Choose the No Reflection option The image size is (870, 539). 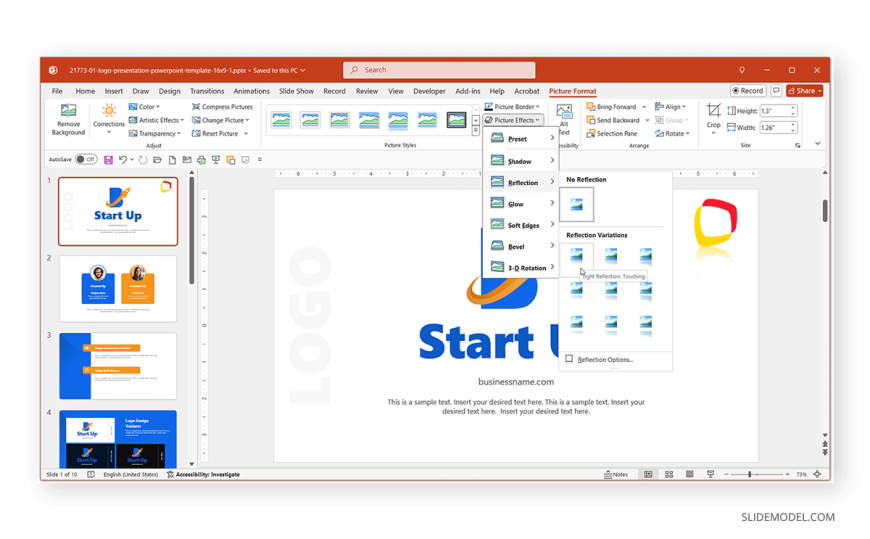tap(576, 204)
